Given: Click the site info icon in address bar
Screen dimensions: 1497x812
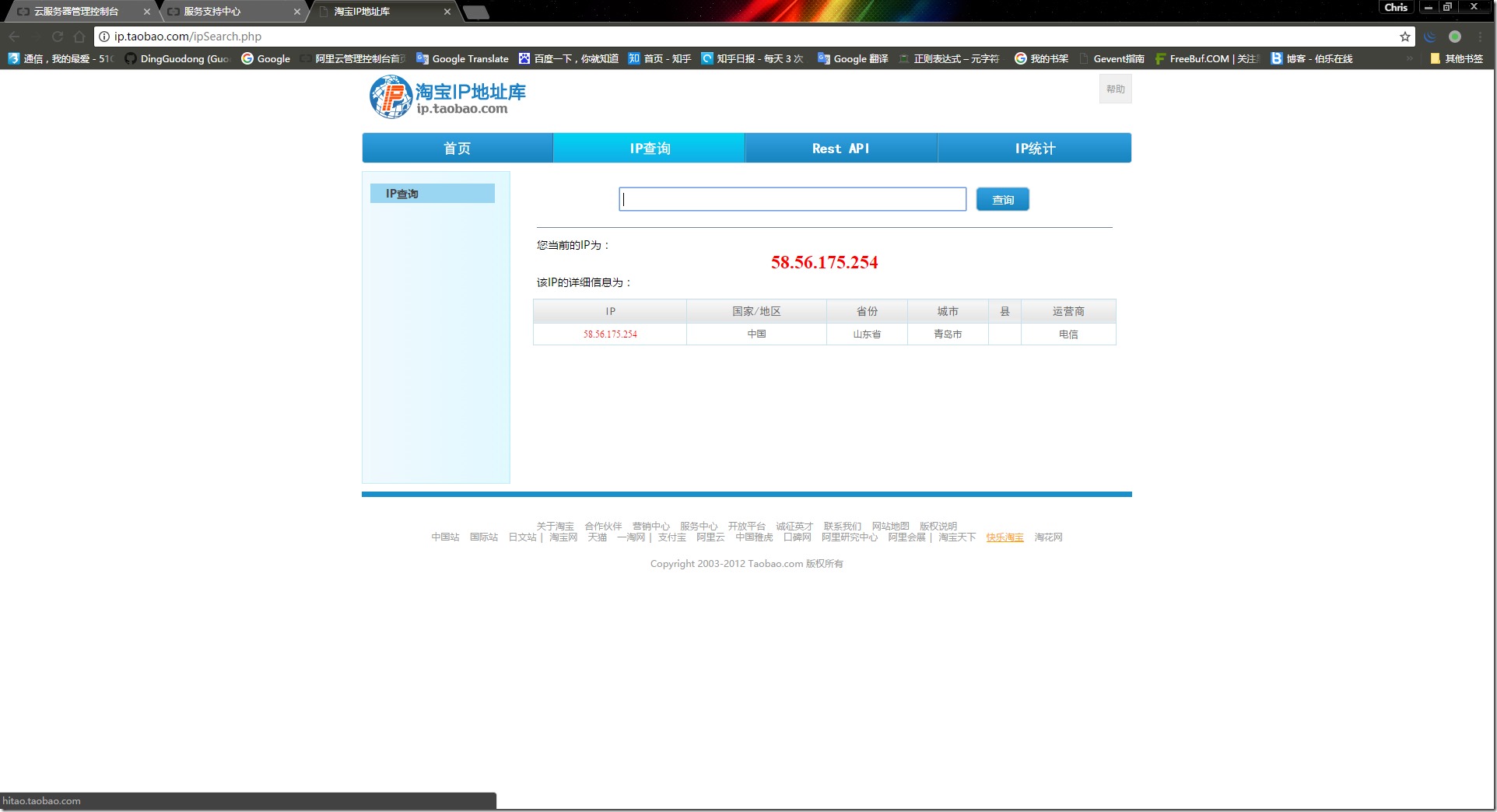Looking at the screenshot, I should pyautogui.click(x=104, y=37).
